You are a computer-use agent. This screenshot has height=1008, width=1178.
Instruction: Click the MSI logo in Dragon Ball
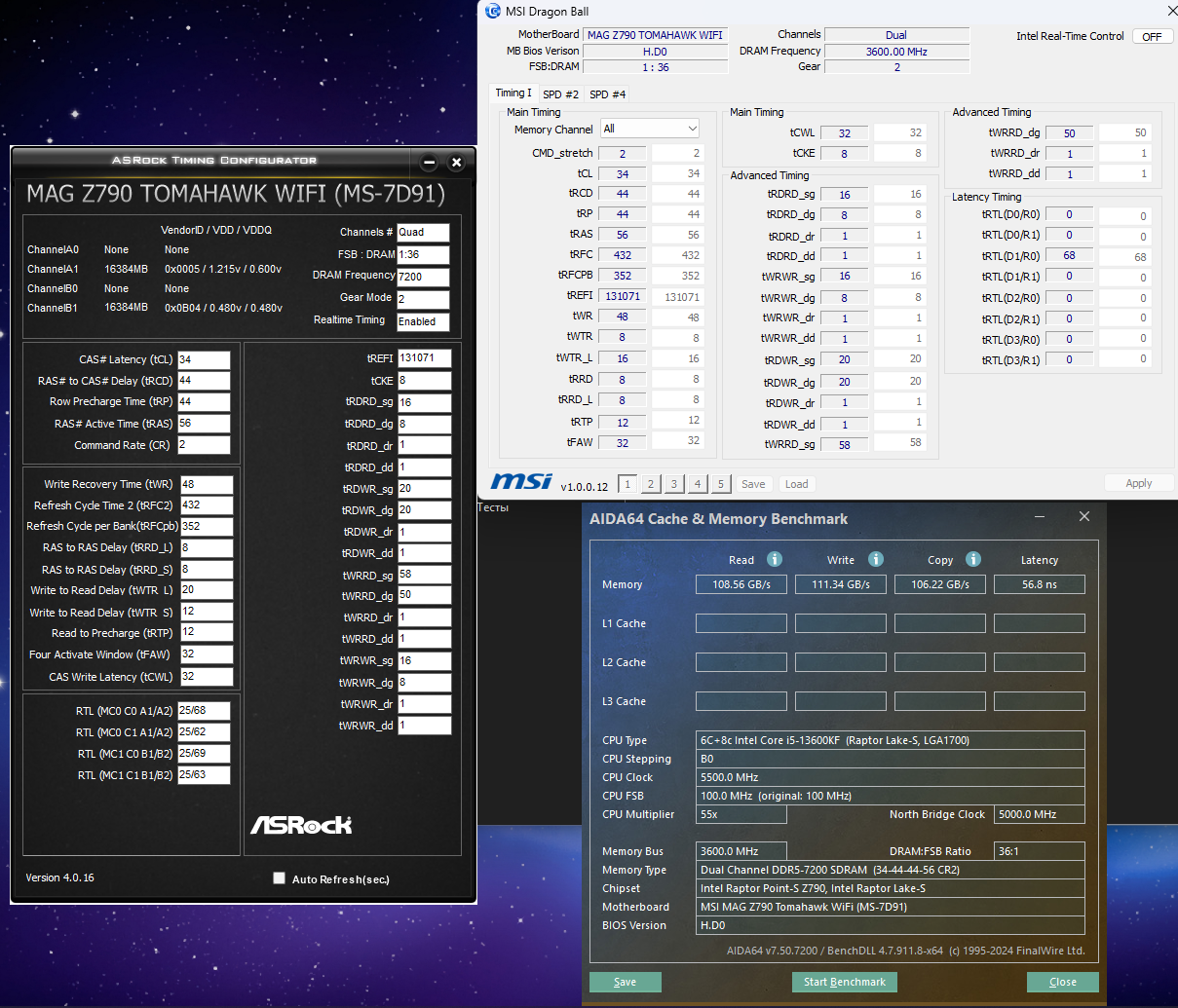[521, 481]
